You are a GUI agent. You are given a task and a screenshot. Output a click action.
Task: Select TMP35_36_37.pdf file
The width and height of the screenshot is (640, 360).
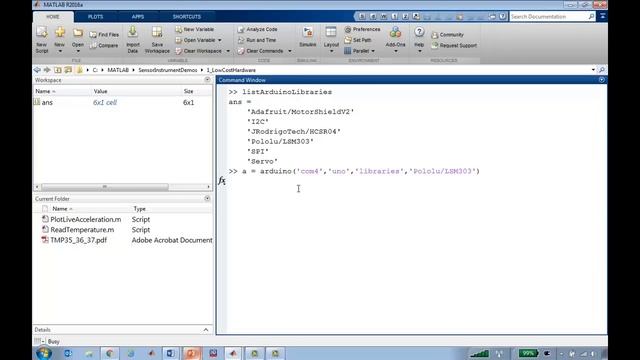tap(78, 240)
